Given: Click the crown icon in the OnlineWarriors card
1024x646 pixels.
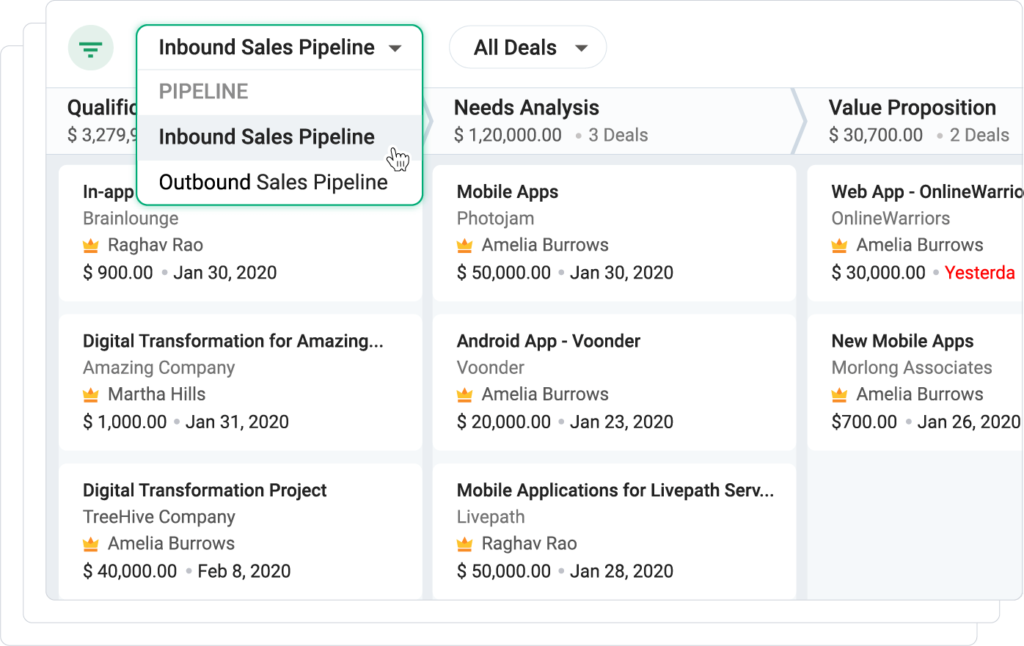Looking at the screenshot, I should pyautogui.click(x=839, y=246).
